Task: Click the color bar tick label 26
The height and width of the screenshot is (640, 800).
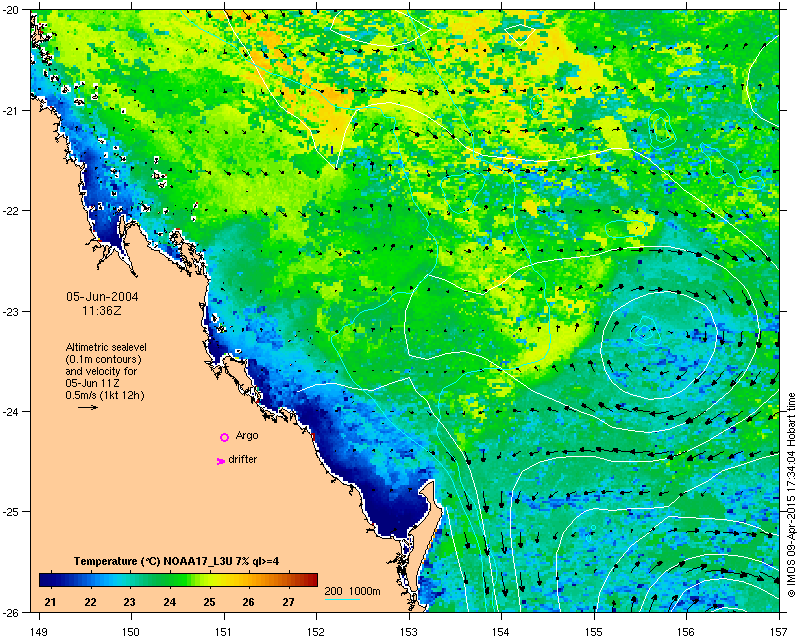Action: click(x=248, y=602)
